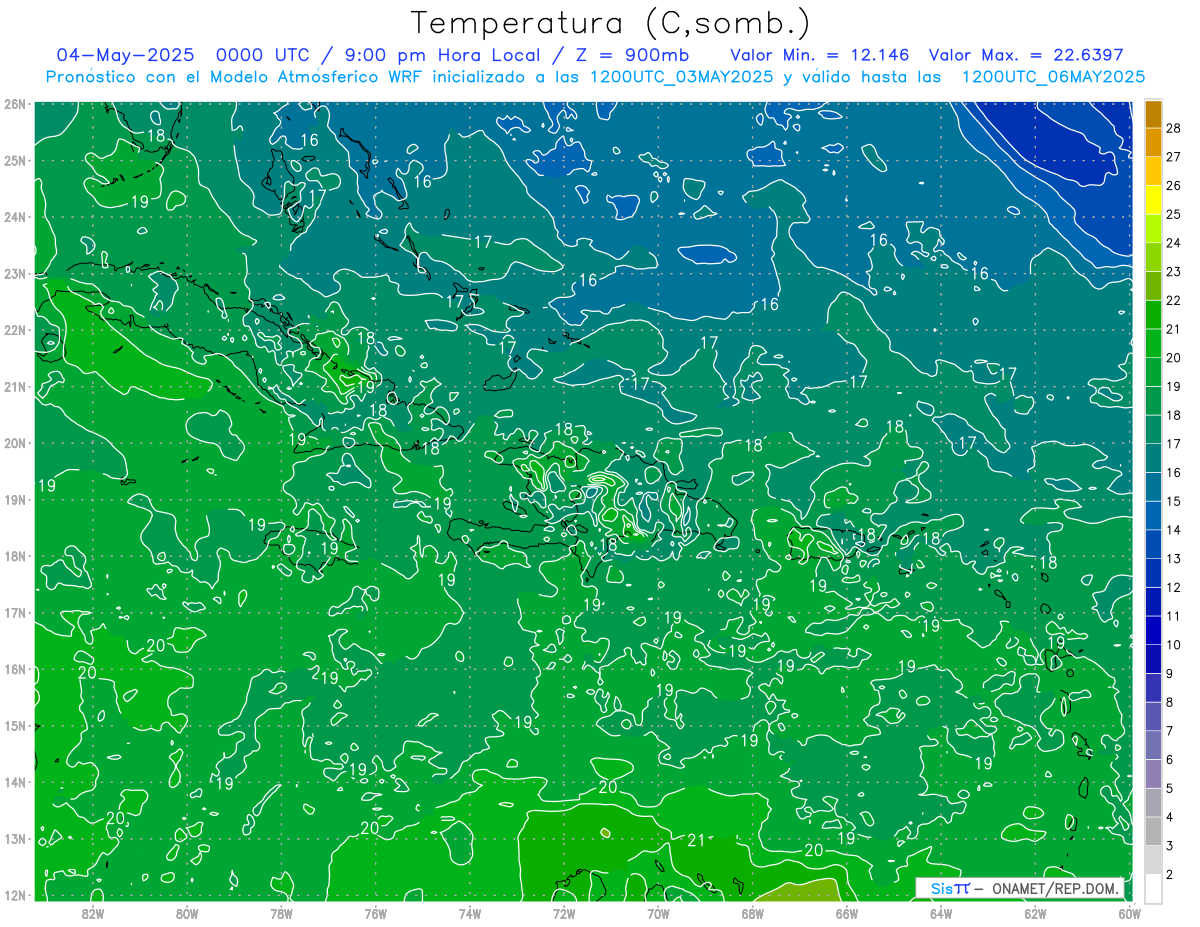Viewport: 1200px width, 927px height.
Task: Click the 62W longitude axis label
Action: pyautogui.click(x=1035, y=913)
